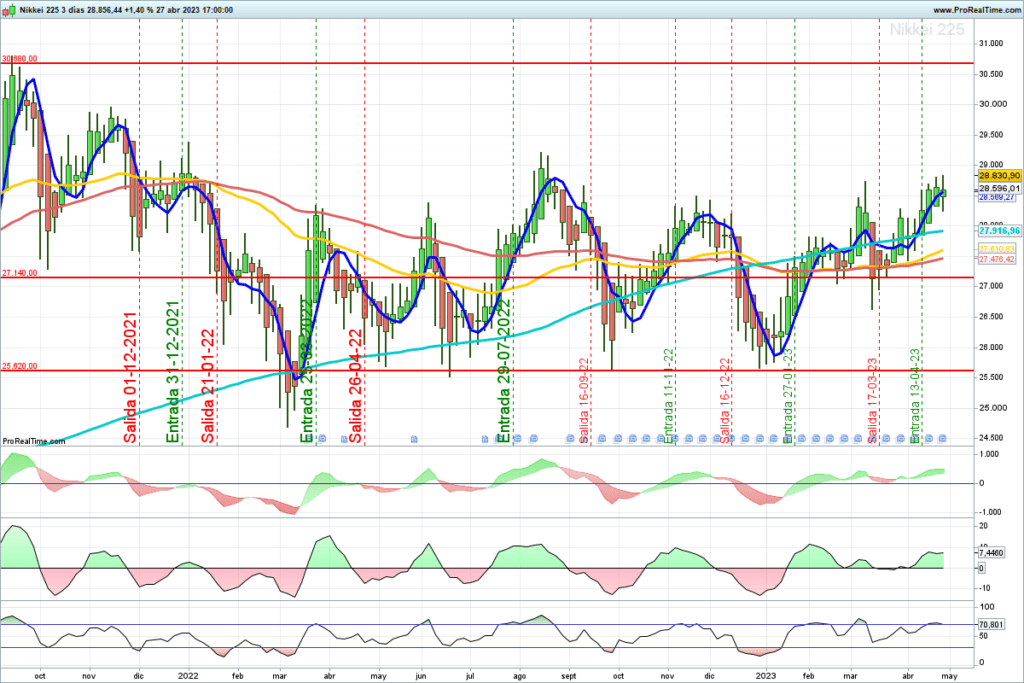The image size is (1024, 683).
Task: Click the 28.596,01 price label
Action: pos(999,188)
